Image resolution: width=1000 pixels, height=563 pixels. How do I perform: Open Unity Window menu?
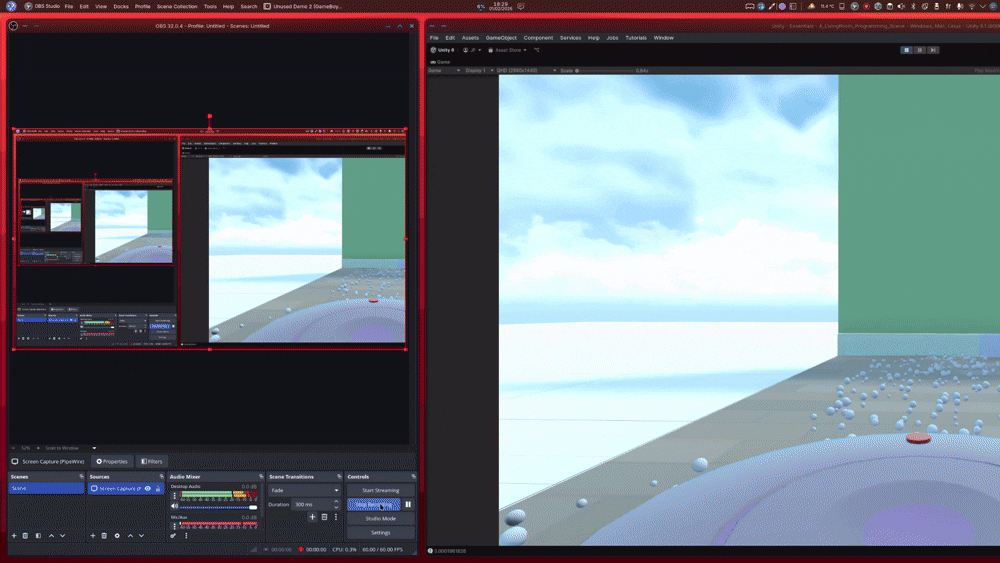coord(663,38)
